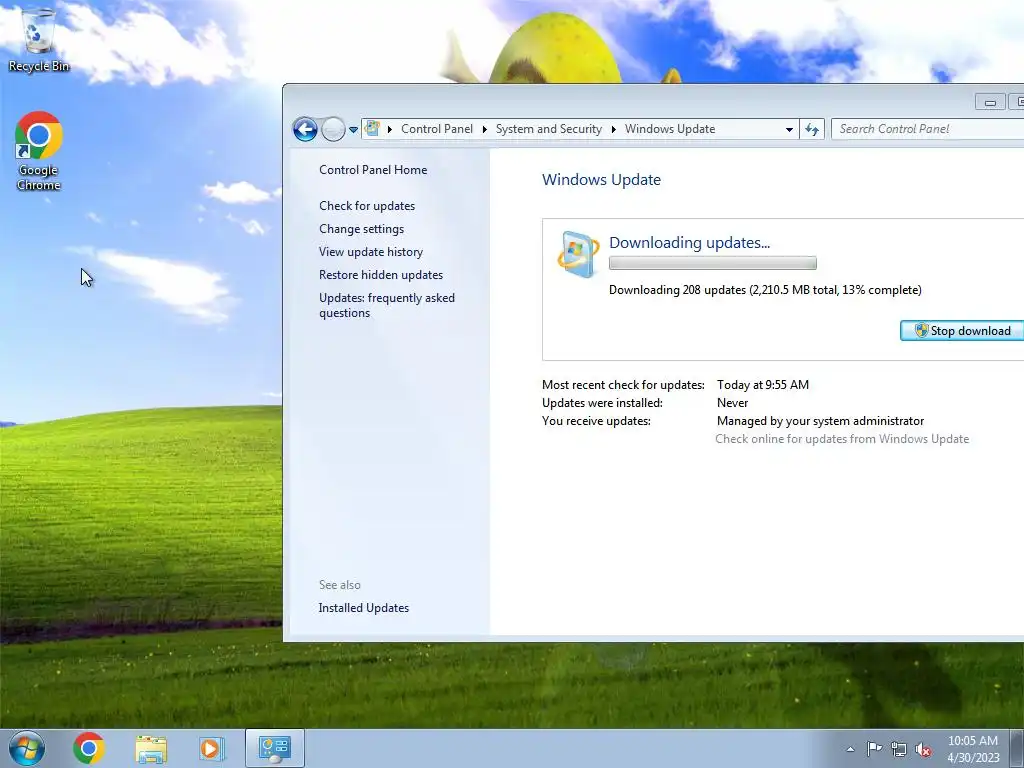Click the Stop download button
This screenshot has height=768, width=1024.
click(962, 331)
